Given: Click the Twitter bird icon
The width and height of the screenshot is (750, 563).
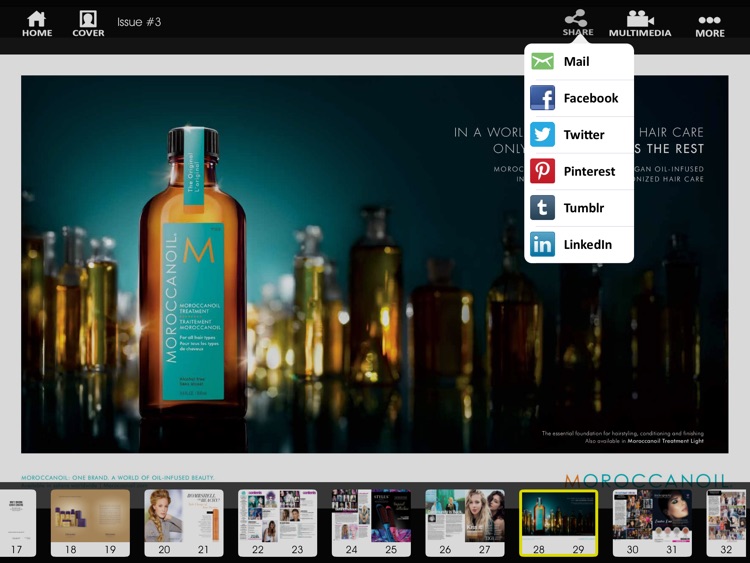Looking at the screenshot, I should coord(542,134).
